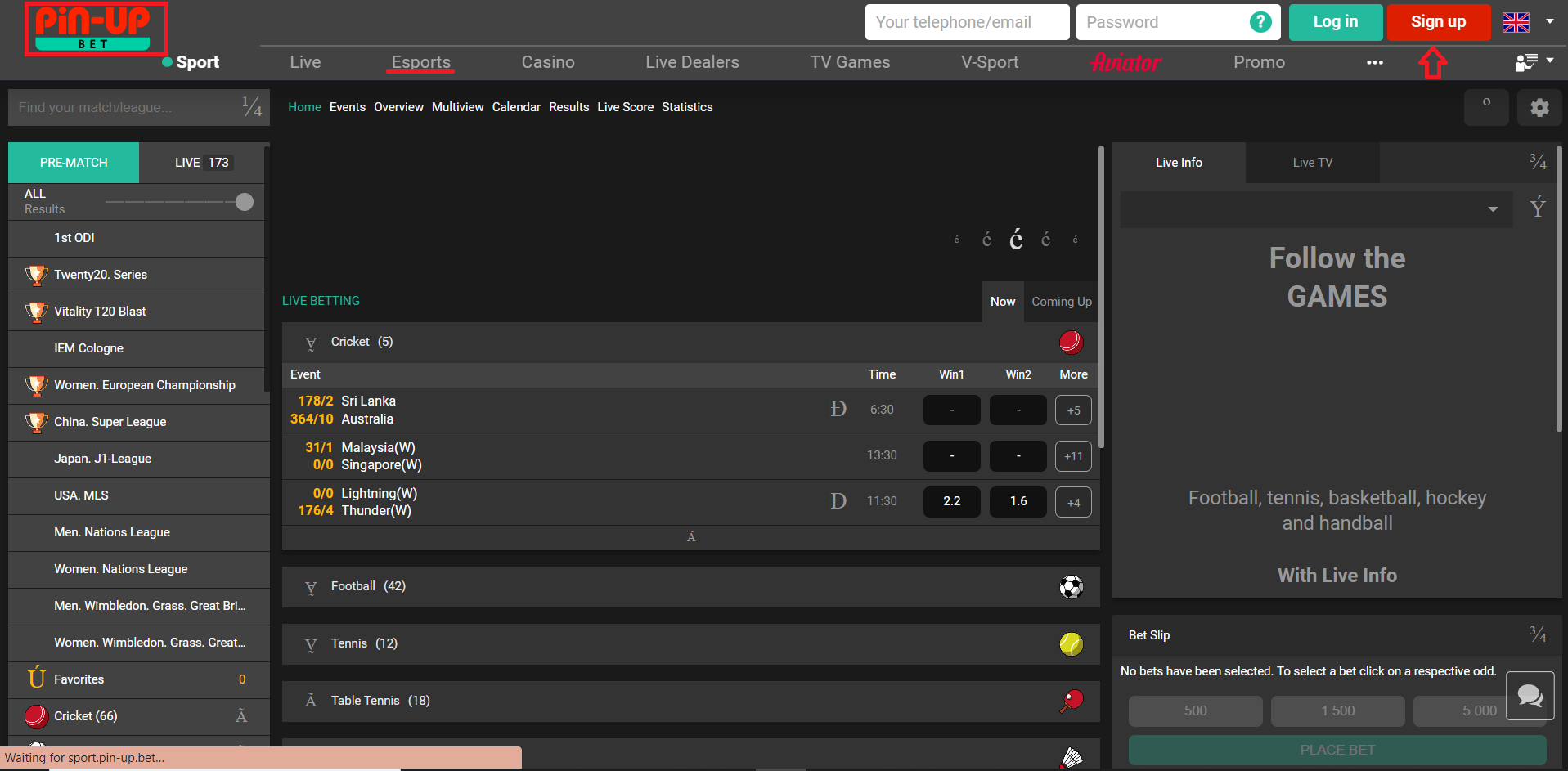The width and height of the screenshot is (1568, 771).
Task: Open password help question-mark icon
Action: coord(1260,22)
